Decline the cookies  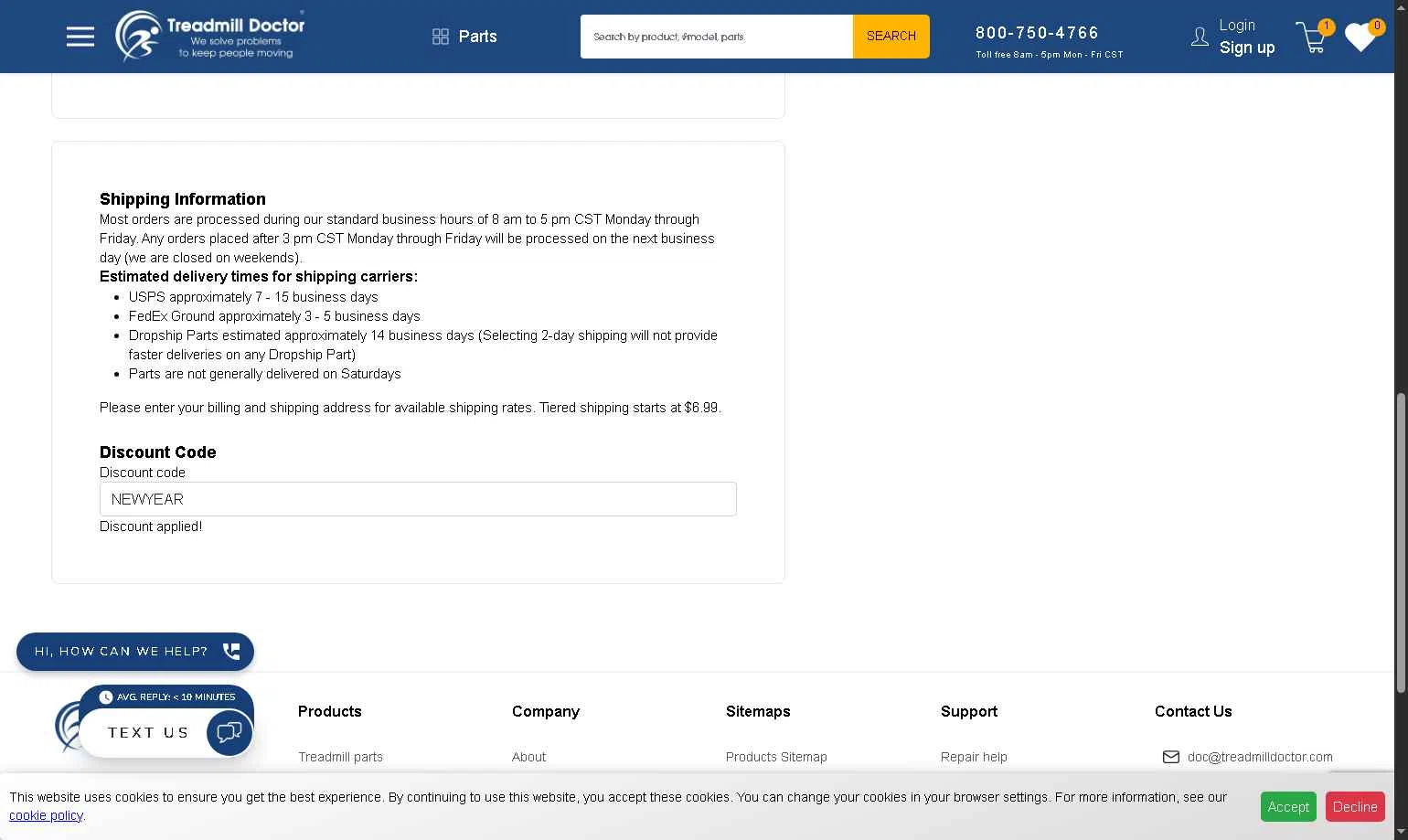click(x=1355, y=806)
